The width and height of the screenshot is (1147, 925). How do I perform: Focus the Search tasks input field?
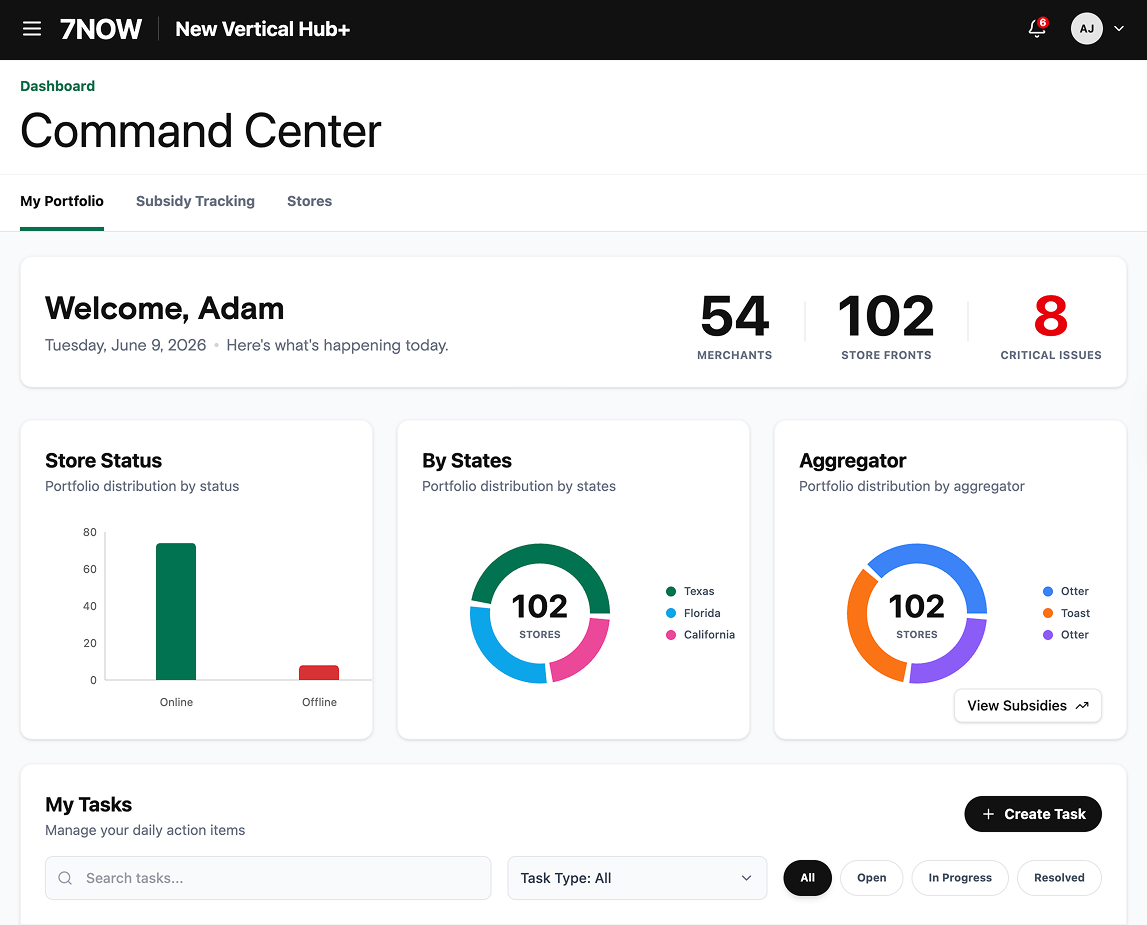[268, 878]
